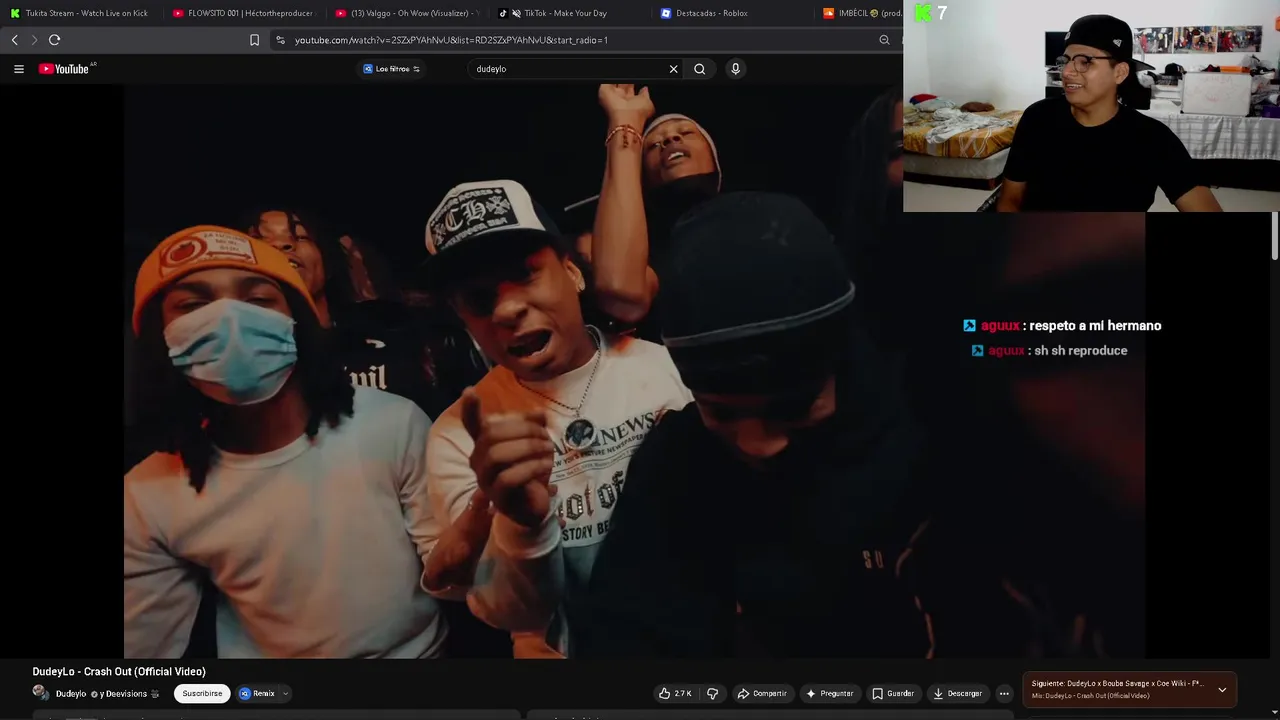Click chat message 'respeto a mi hermano'
The image size is (1280, 720).
[1095, 326]
